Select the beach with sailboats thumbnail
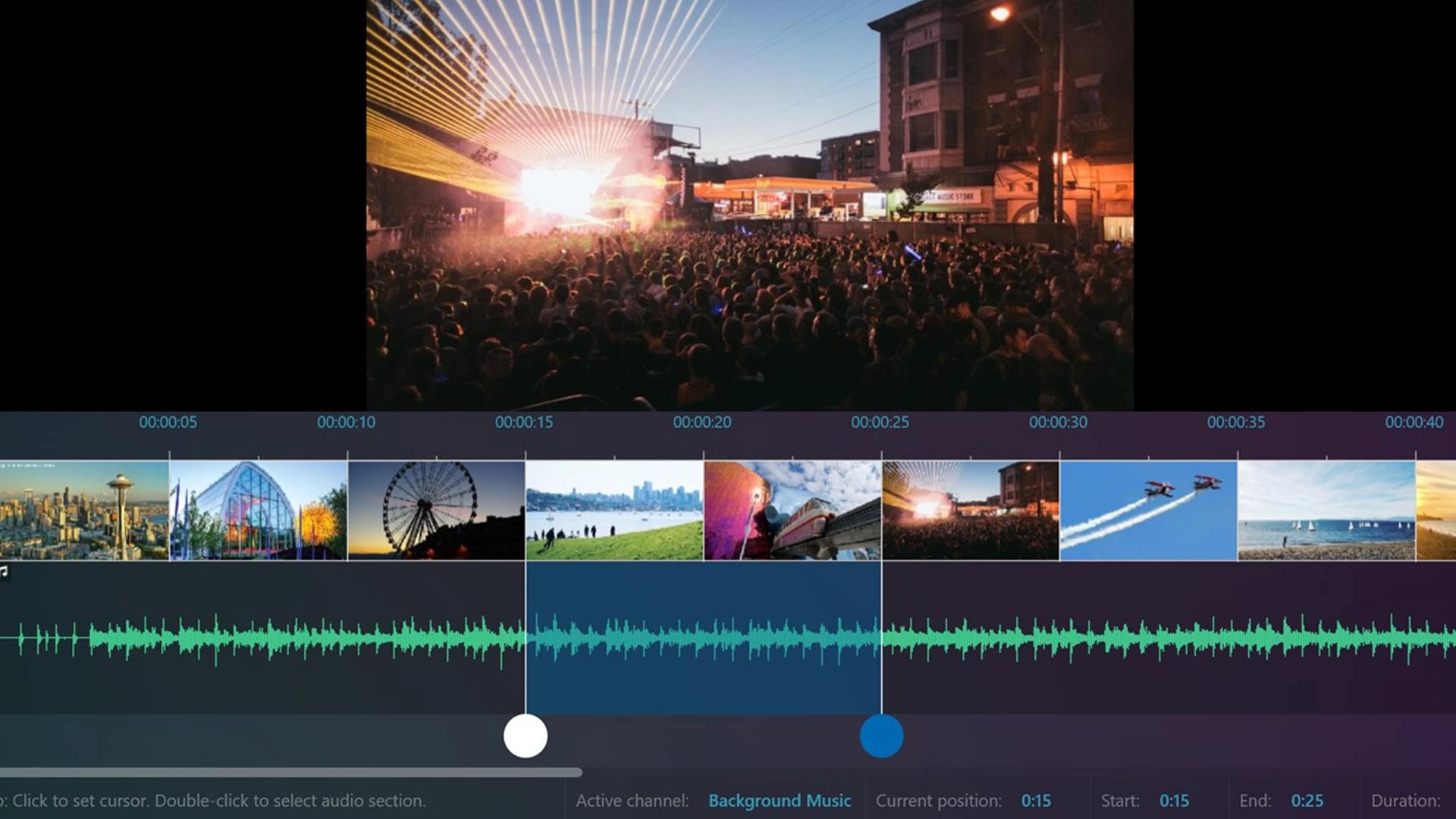 click(1326, 510)
